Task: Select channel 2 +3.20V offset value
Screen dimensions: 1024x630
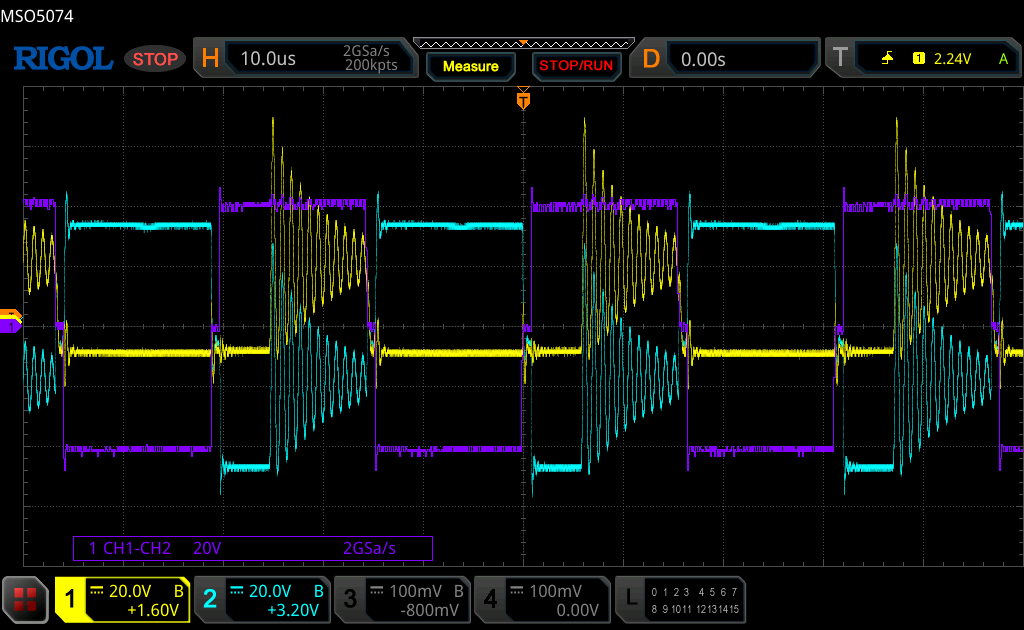Action: pos(293,610)
